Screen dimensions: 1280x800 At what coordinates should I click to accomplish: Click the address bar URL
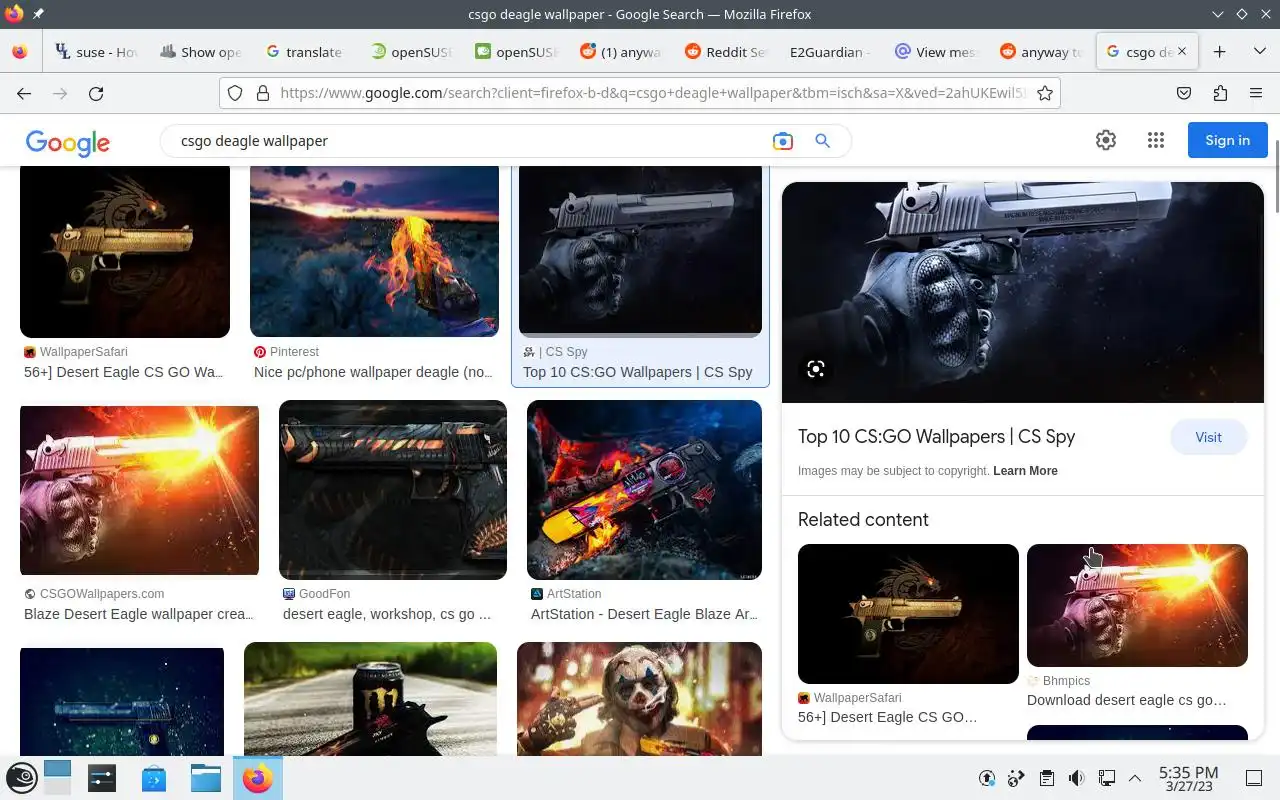tap(654, 93)
